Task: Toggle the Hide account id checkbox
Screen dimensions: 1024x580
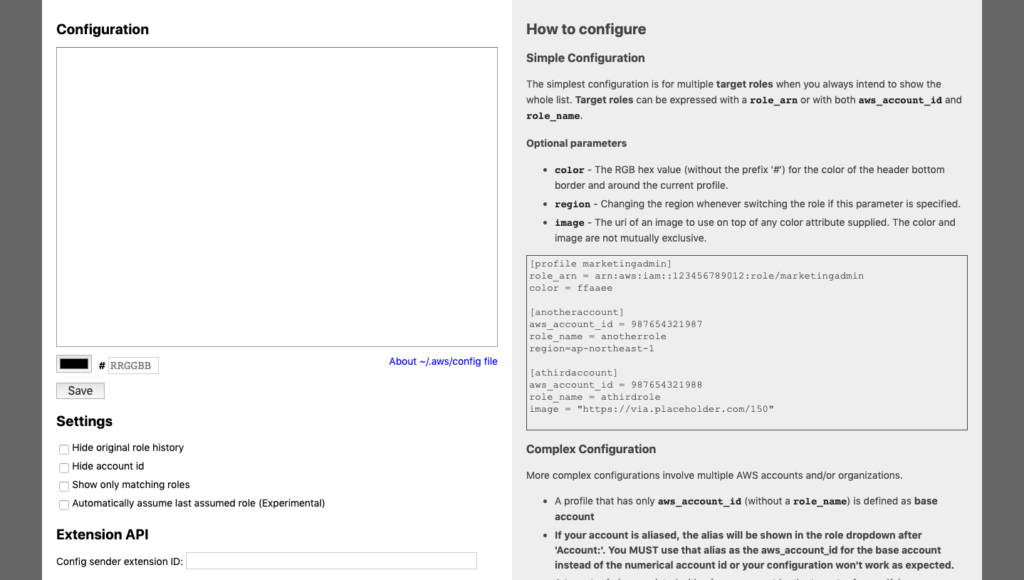Action: (64, 467)
